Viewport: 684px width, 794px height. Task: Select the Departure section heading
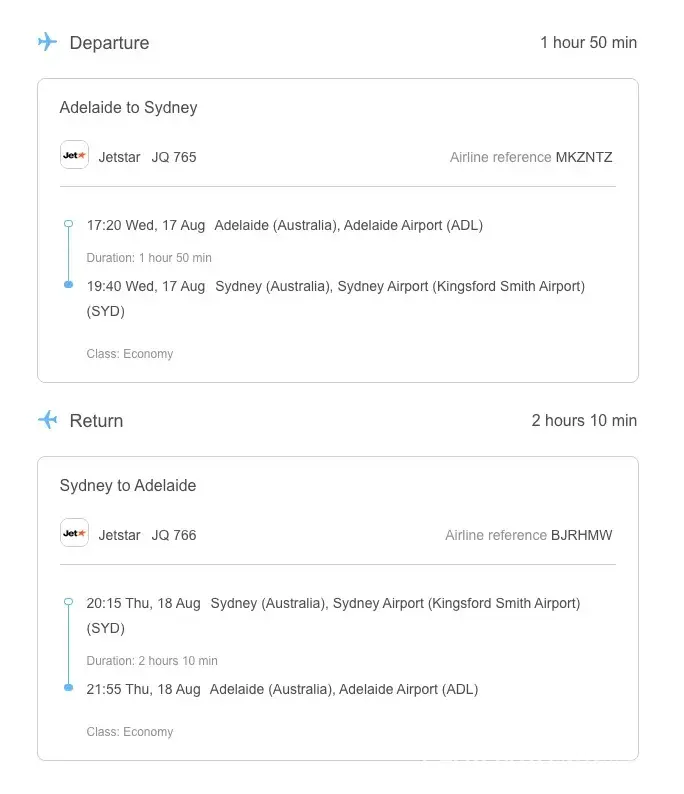pos(109,43)
